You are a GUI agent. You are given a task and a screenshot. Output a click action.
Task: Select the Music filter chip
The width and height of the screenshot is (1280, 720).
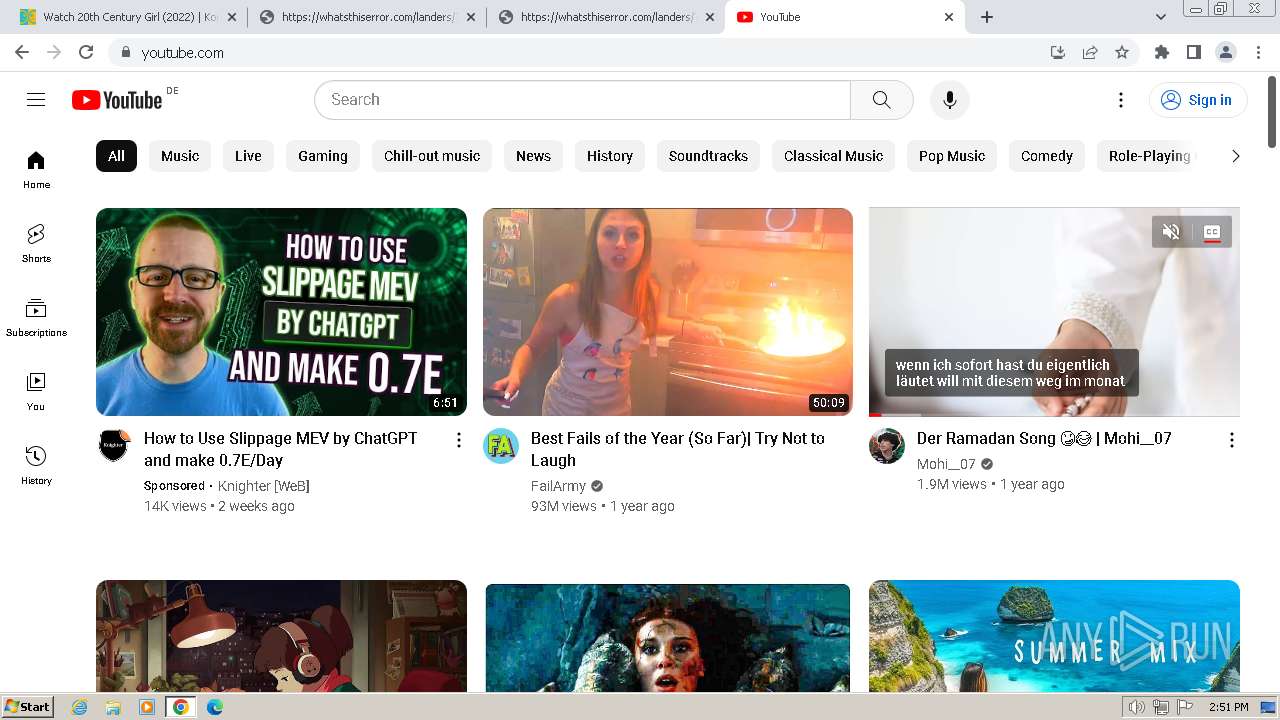180,156
